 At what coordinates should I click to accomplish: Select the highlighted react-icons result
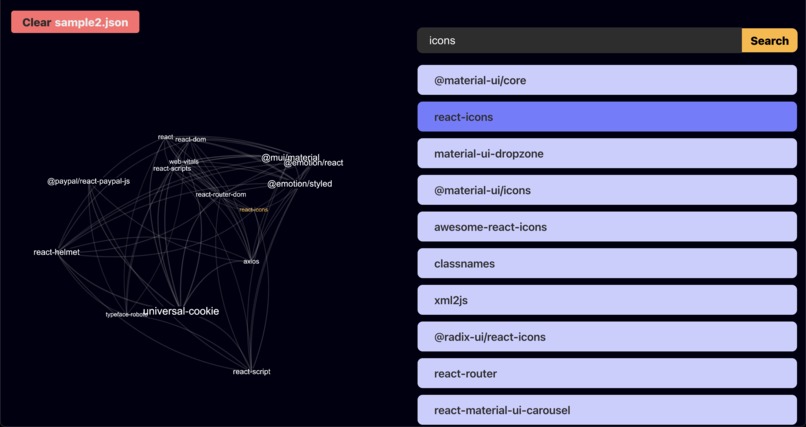[607, 117]
